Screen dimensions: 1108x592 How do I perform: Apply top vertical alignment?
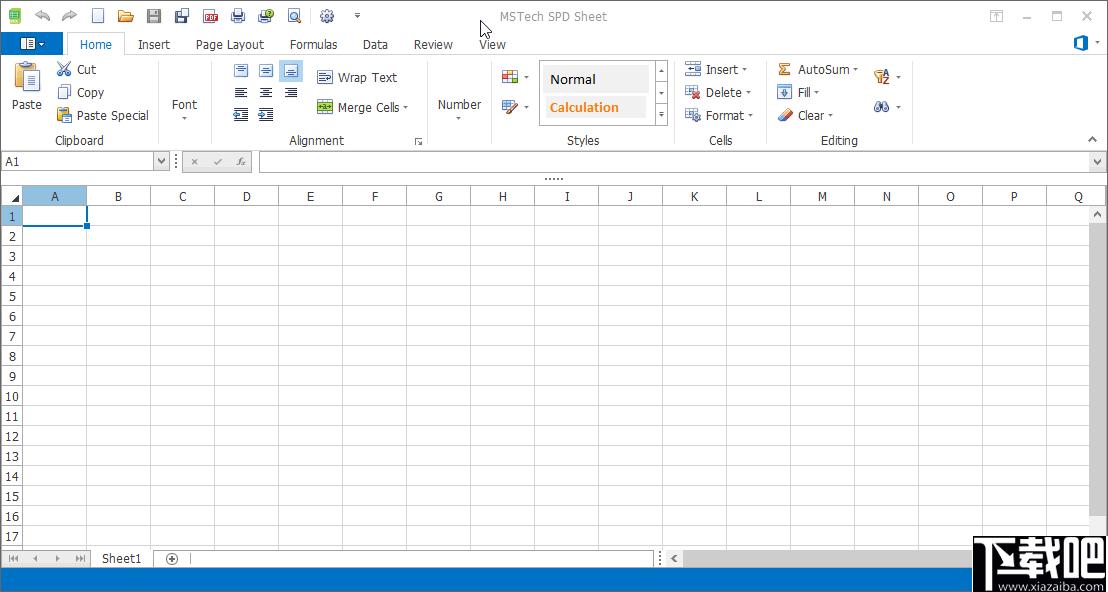[x=241, y=70]
